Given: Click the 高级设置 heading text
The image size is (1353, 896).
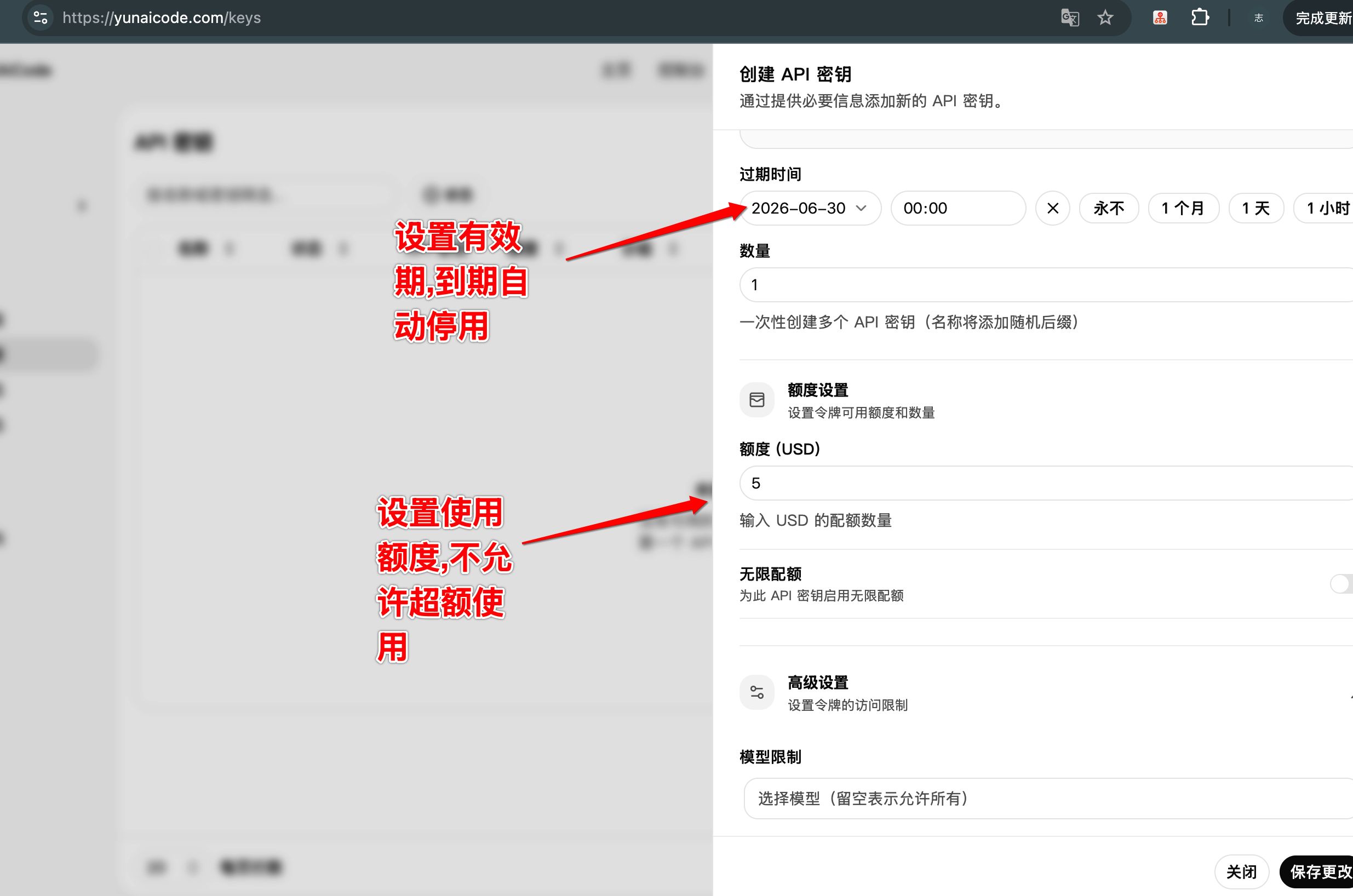Looking at the screenshot, I should (818, 682).
